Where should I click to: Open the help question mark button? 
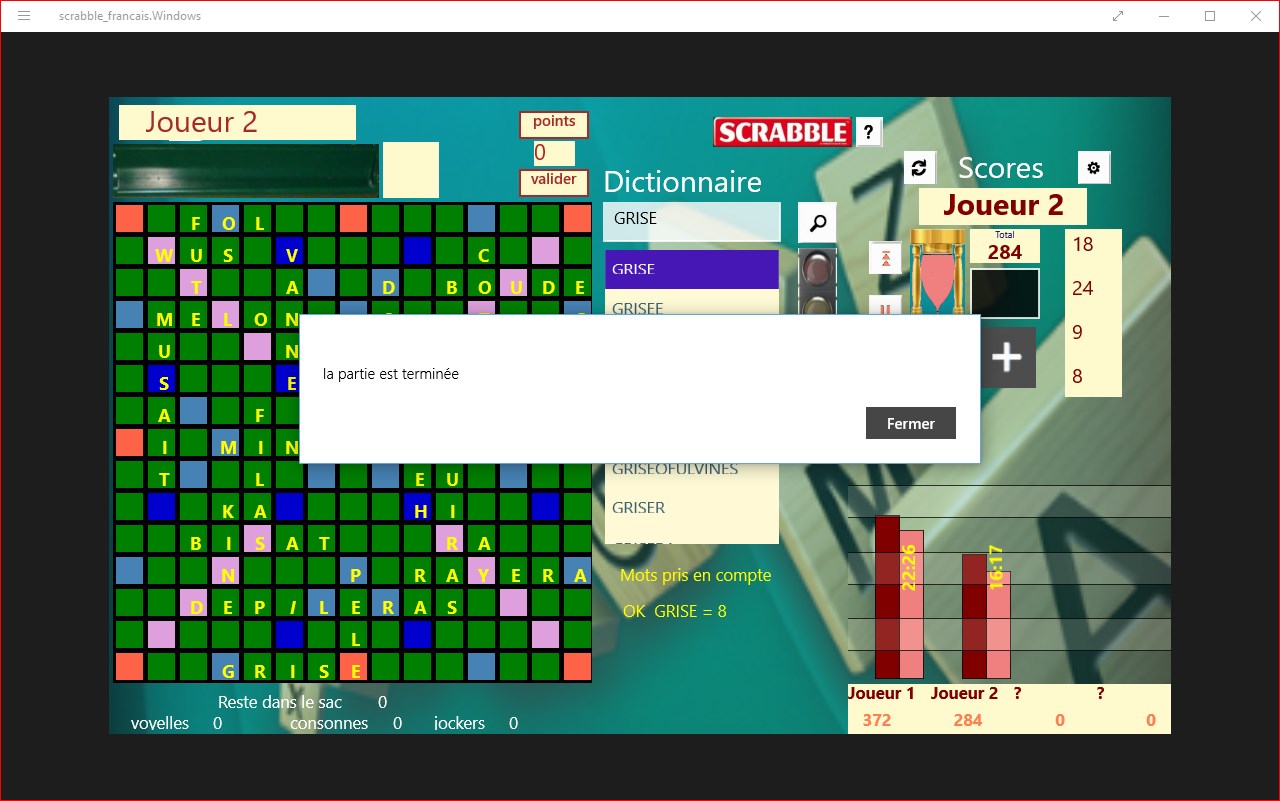tap(869, 131)
